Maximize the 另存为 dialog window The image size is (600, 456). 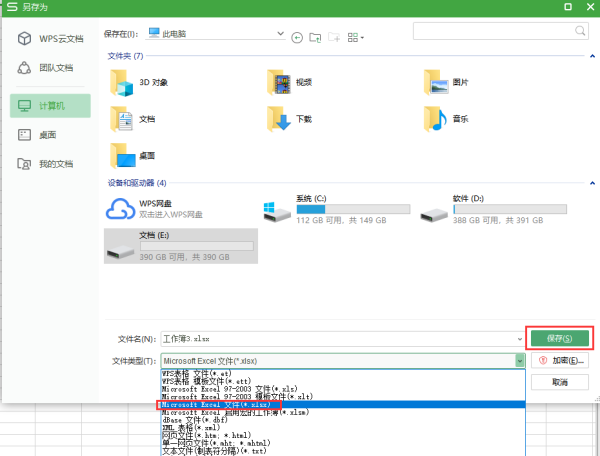coord(568,7)
